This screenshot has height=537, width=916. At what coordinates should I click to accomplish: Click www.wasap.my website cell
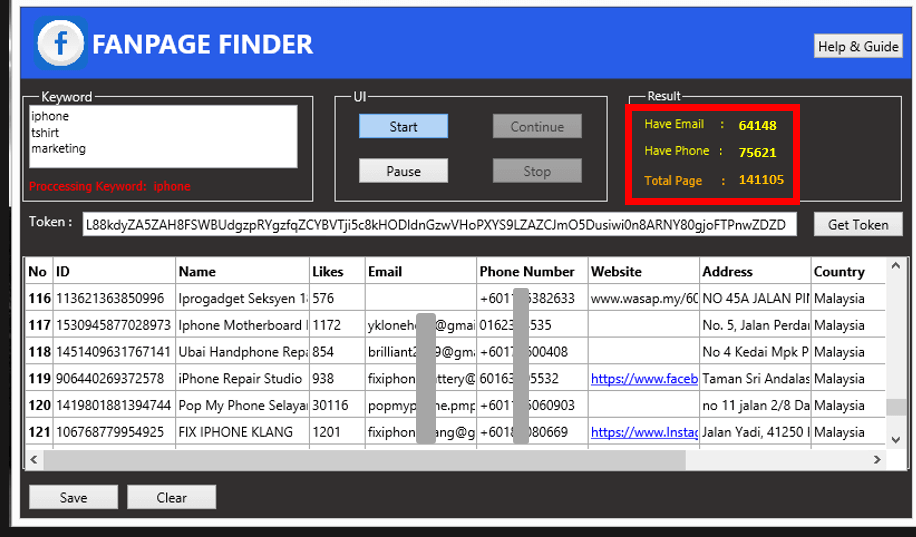644,298
